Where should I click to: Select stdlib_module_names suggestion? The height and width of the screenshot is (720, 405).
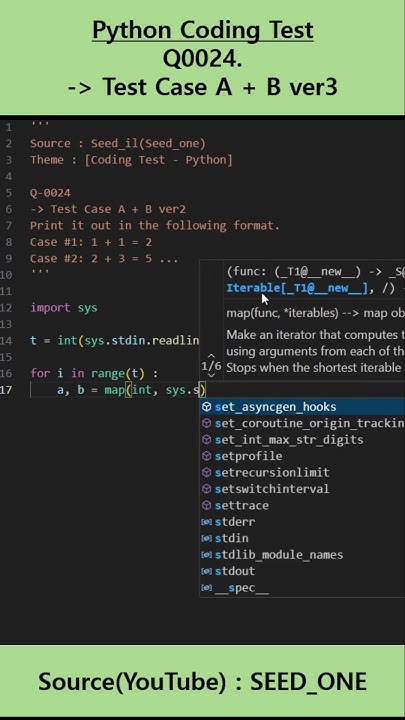(303, 555)
